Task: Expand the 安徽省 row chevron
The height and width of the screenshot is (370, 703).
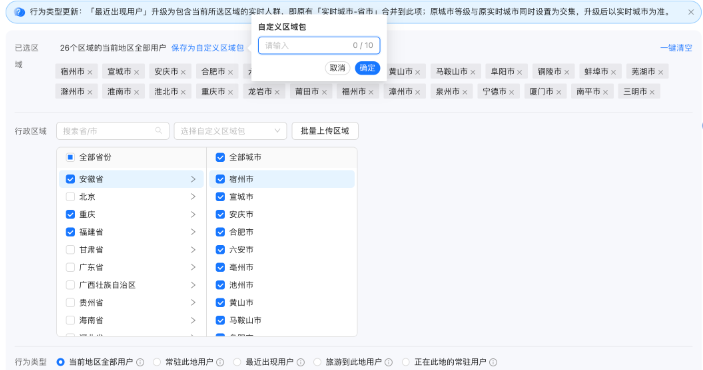Action: click(x=193, y=179)
